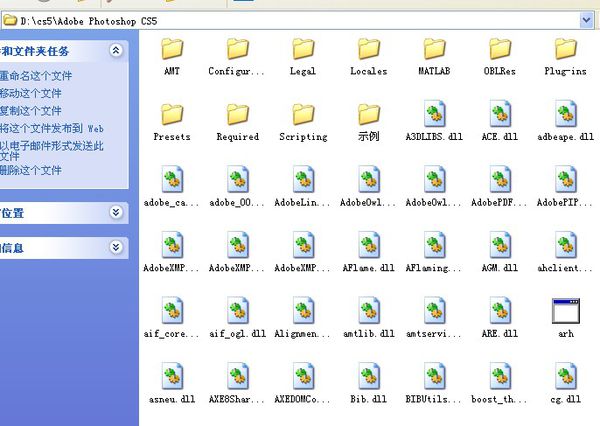This screenshot has width=600, height=426.
Task: Select the Scripting folder
Action: click(303, 116)
